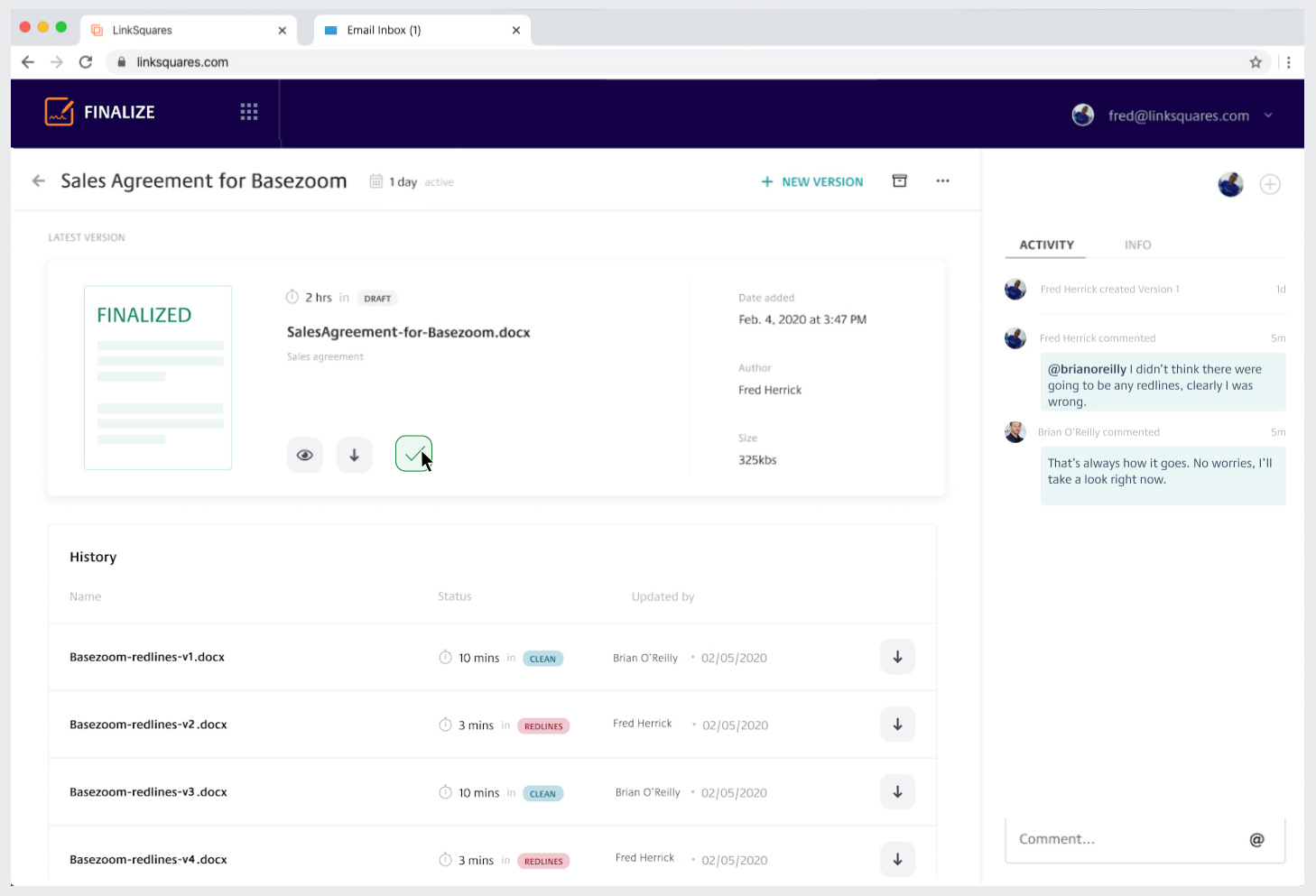
Task: Go back using the arrow beside Sales Agreement title
Action: 39,181
